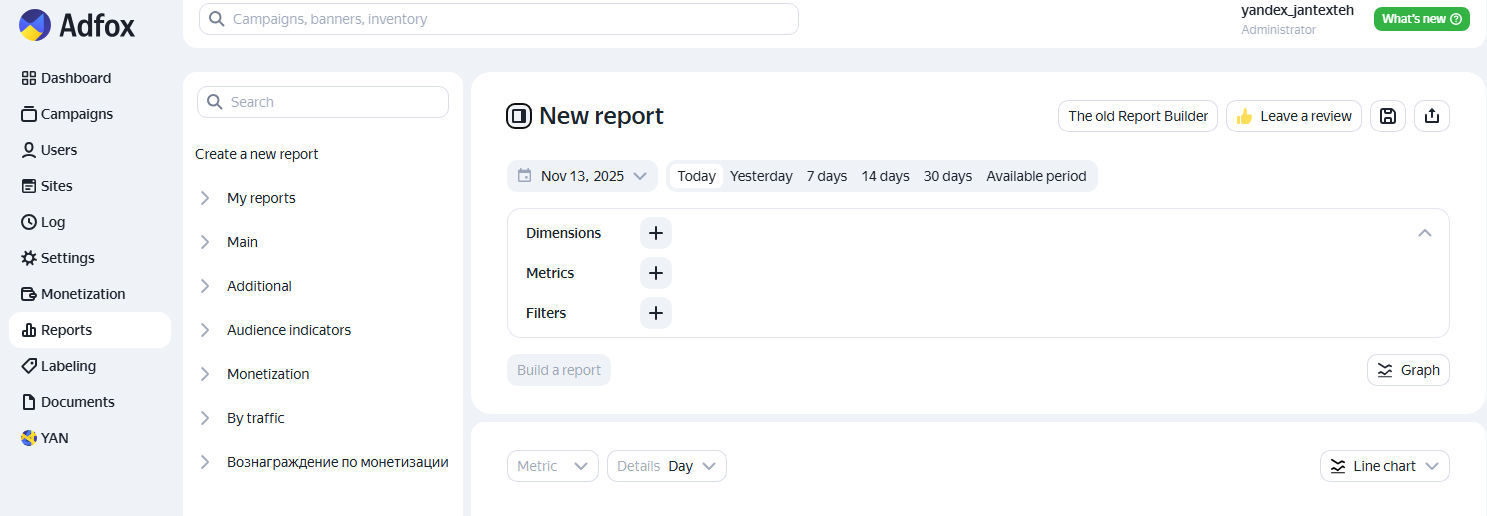Open Campaigns in the left menu

click(77, 114)
